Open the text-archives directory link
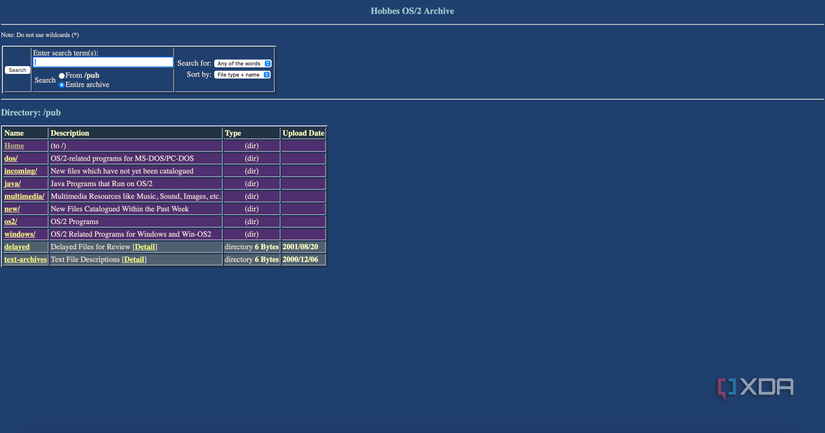Screen dimensions: 825x433 pyautogui.click(x=25, y=259)
